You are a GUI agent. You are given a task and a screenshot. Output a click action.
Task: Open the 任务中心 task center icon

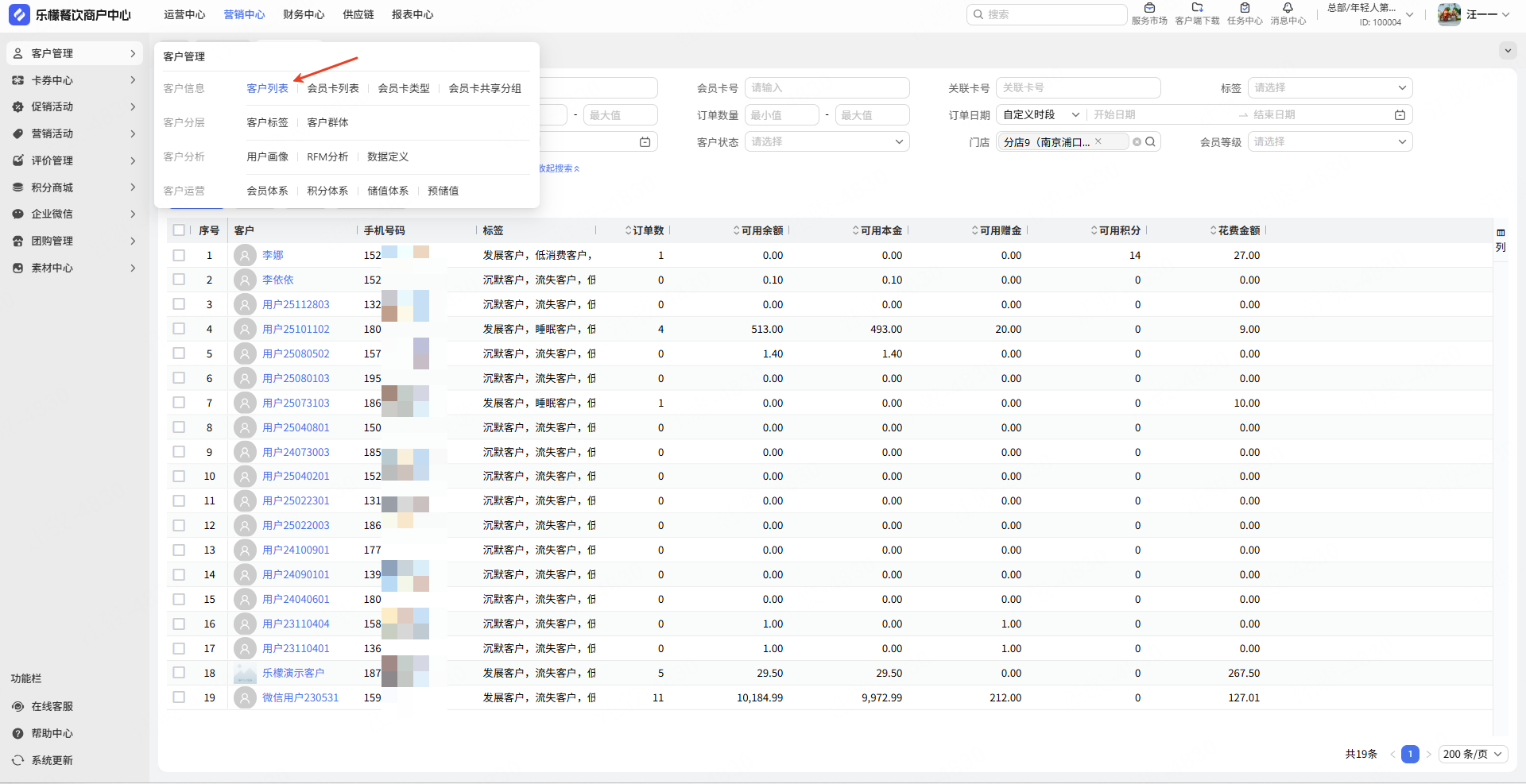[x=1245, y=9]
